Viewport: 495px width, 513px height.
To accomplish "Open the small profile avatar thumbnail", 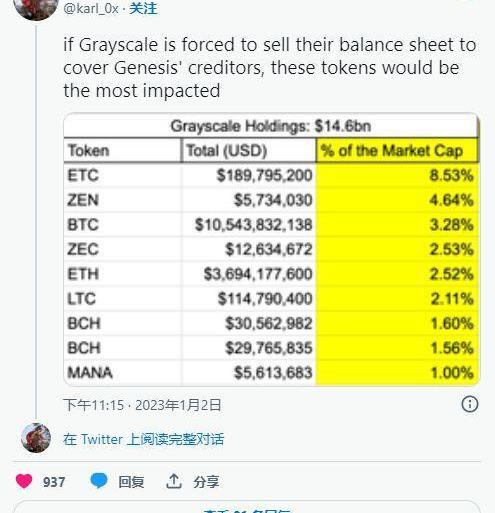I will (x=36, y=438).
